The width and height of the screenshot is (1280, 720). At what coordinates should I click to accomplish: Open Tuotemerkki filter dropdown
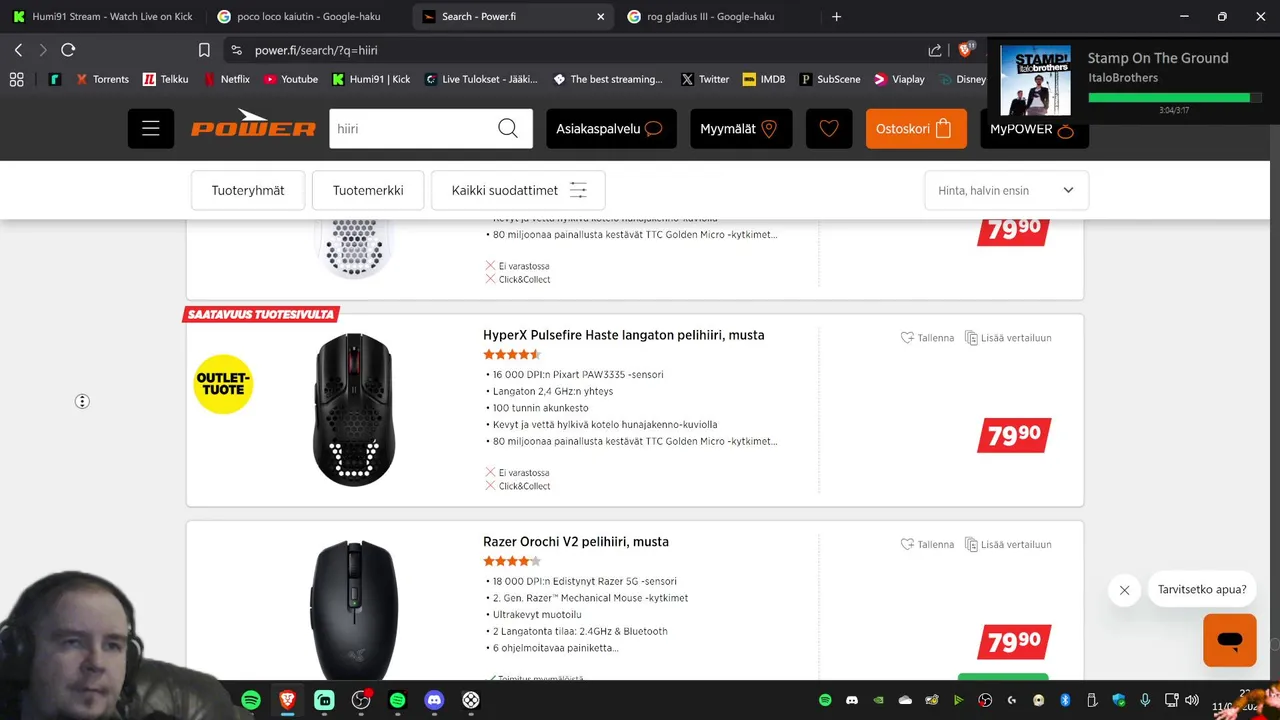click(368, 190)
